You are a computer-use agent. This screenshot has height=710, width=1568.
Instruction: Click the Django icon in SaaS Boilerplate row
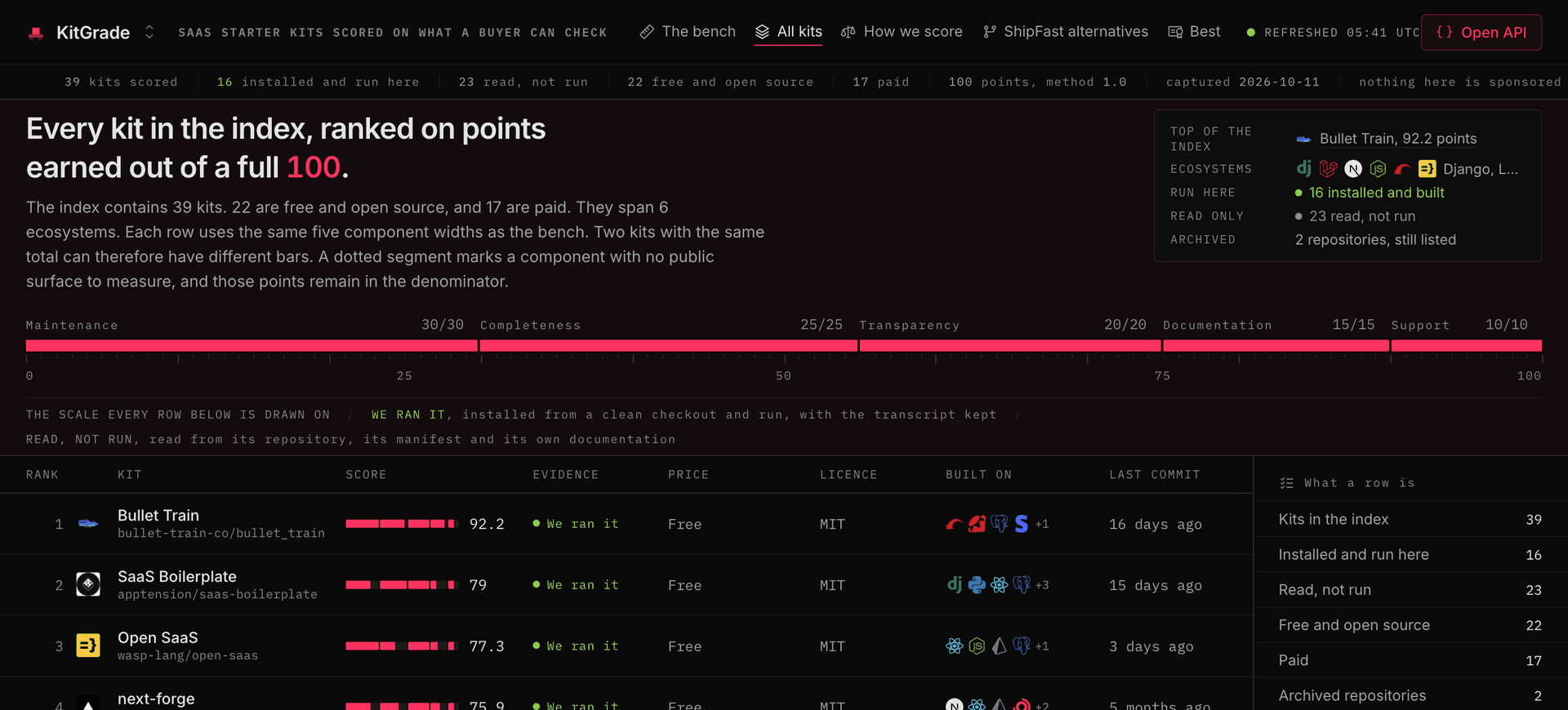[954, 584]
